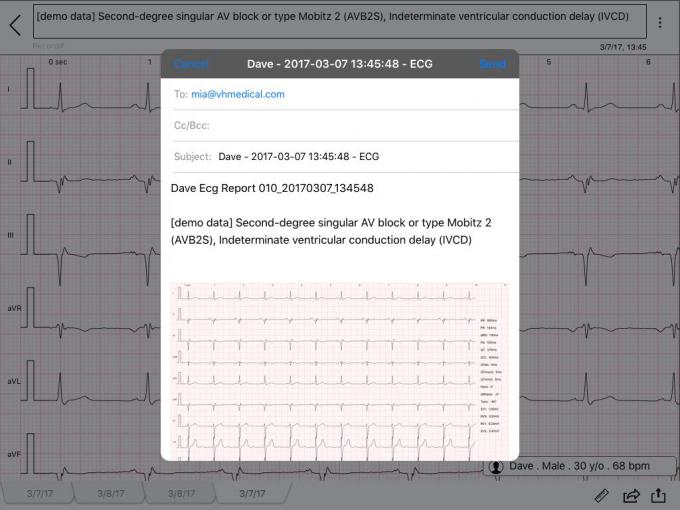Tap the email title Dave - 2017-03-07 ECG
Viewport: 680px width, 510px height.
tap(340, 64)
